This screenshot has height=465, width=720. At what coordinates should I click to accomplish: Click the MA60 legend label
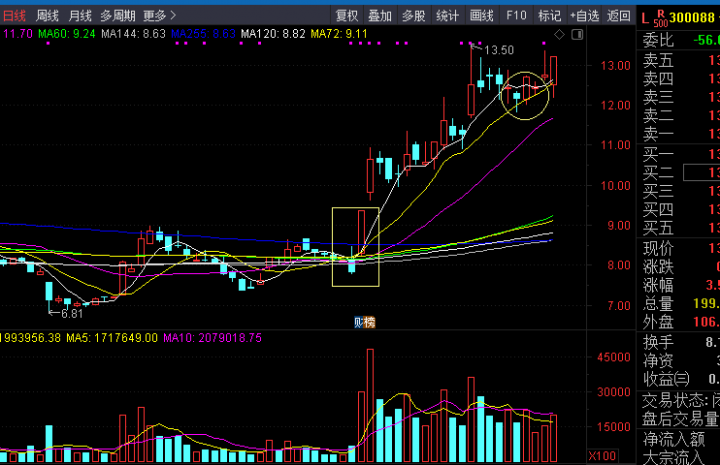click(67, 34)
